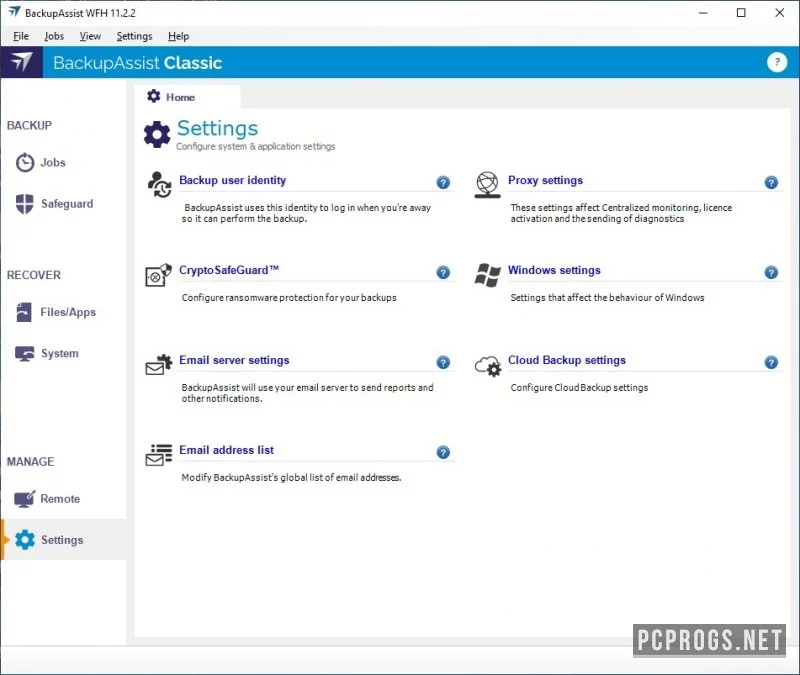Click the Backup user identity icon
The height and width of the screenshot is (675, 800).
pyautogui.click(x=159, y=185)
